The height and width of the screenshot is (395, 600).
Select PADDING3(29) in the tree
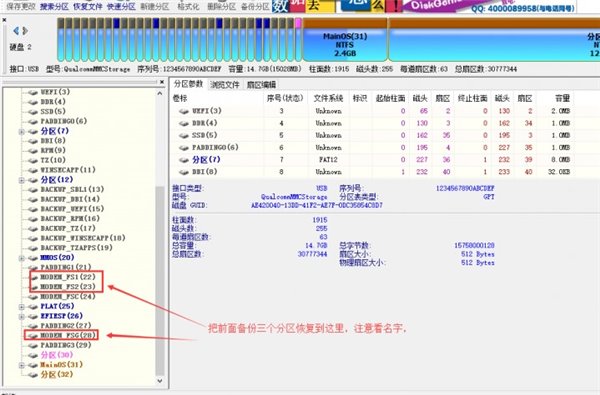coord(65,346)
